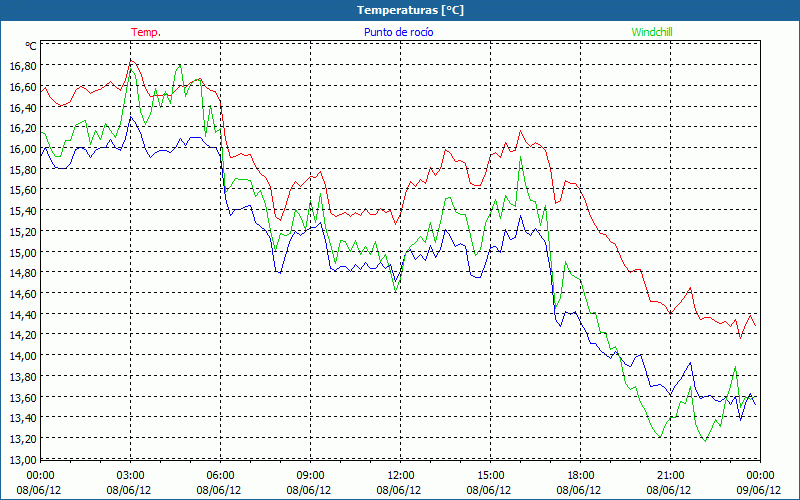Click the 15,20 y-axis value

23,232
